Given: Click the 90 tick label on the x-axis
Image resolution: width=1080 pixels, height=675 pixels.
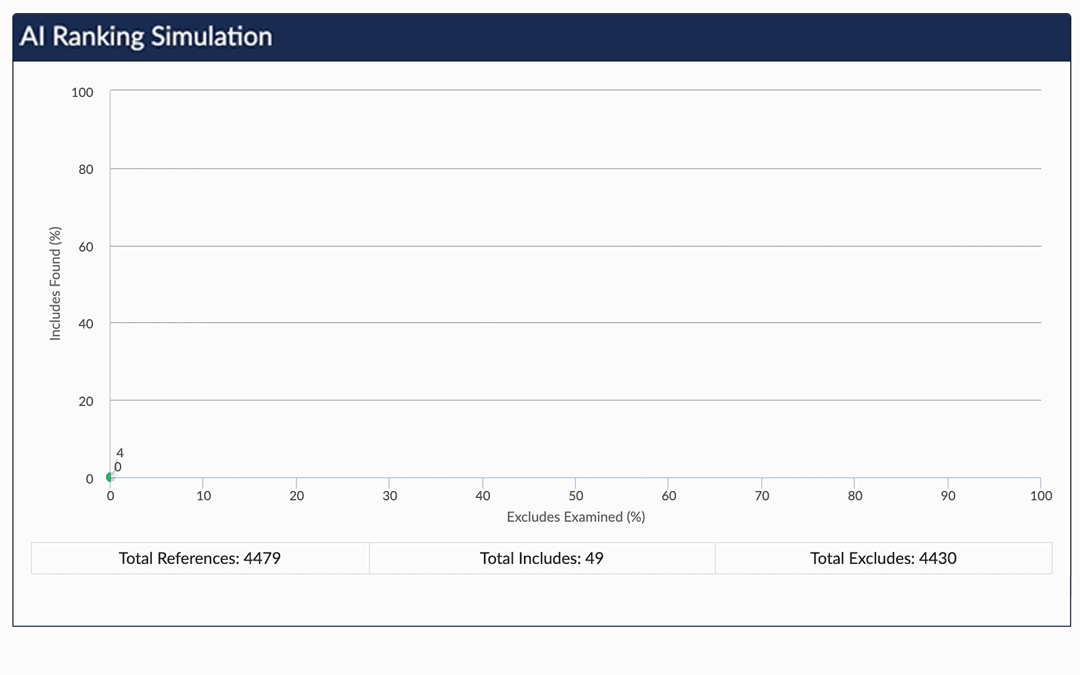Looking at the screenshot, I should (948, 496).
